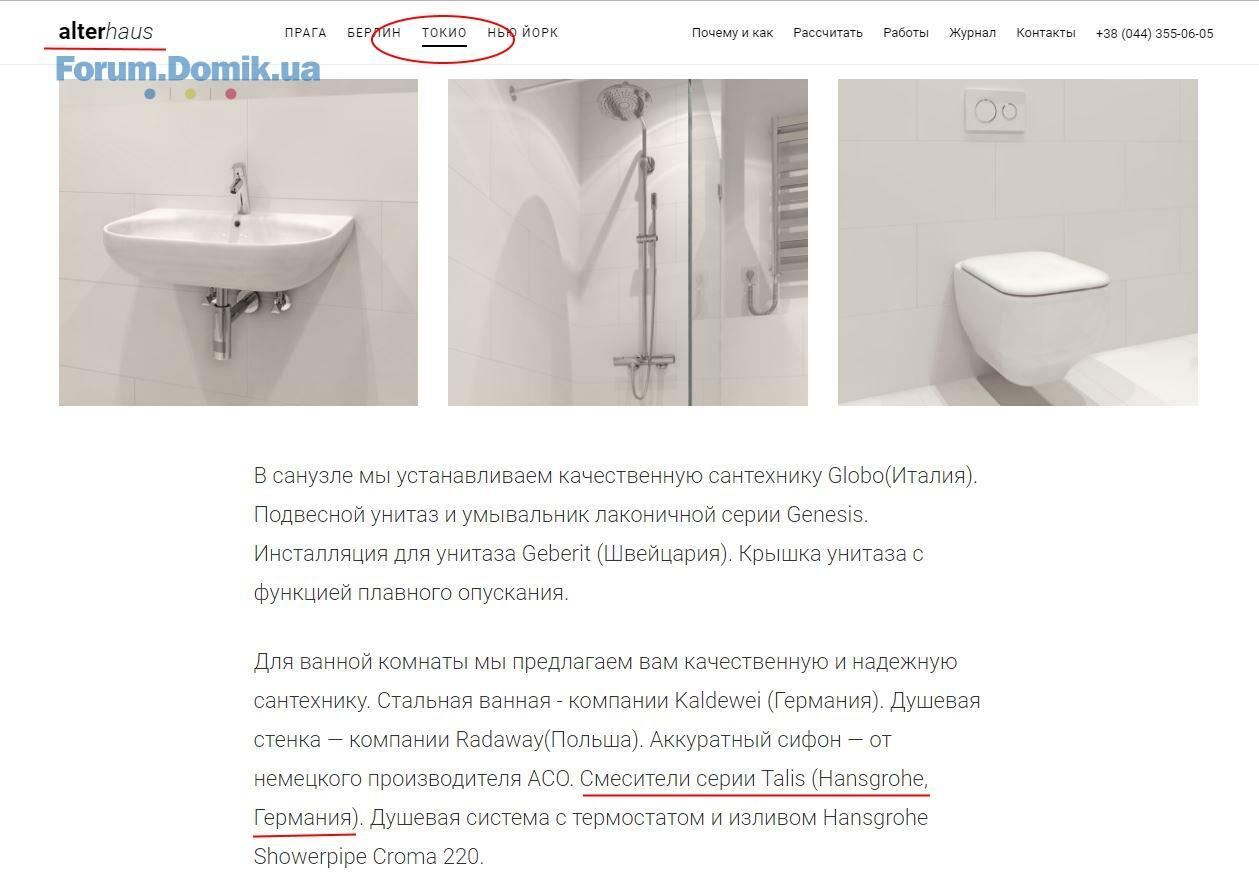Select the ТОКИО tab
Image resolution: width=1259 pixels, height=893 pixels.
tap(444, 33)
